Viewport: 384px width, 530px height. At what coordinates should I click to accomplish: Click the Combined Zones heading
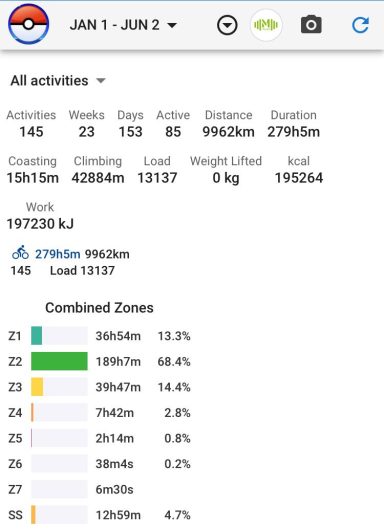(99, 308)
